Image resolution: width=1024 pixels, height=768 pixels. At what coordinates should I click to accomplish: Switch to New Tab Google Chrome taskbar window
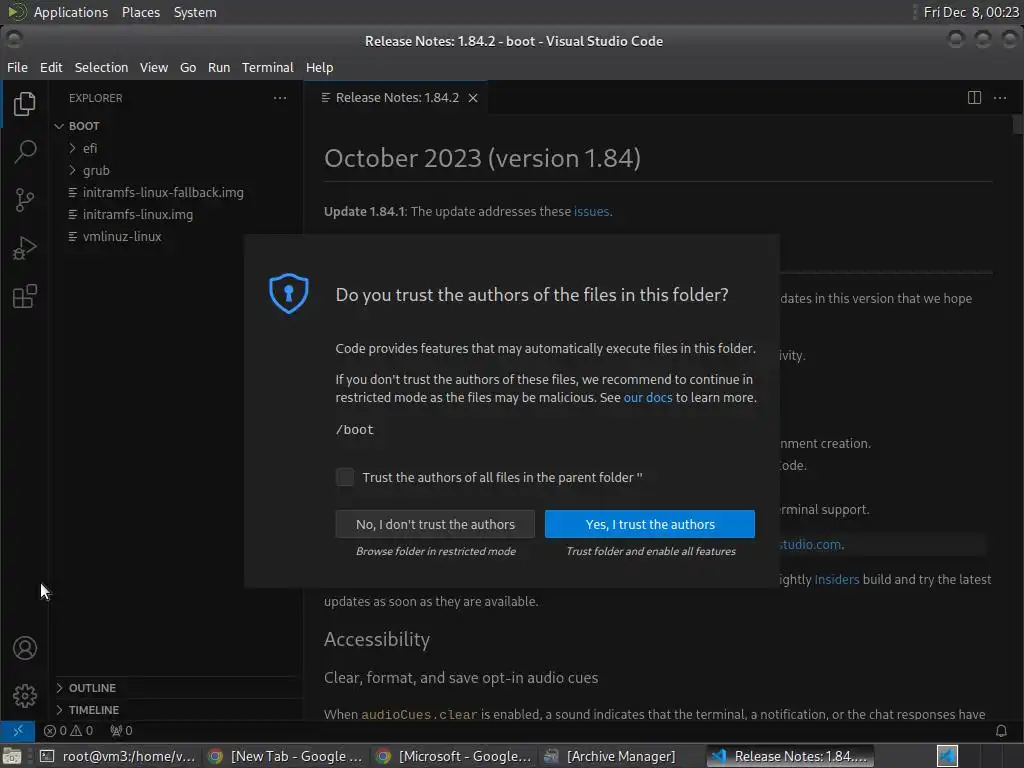pos(285,756)
